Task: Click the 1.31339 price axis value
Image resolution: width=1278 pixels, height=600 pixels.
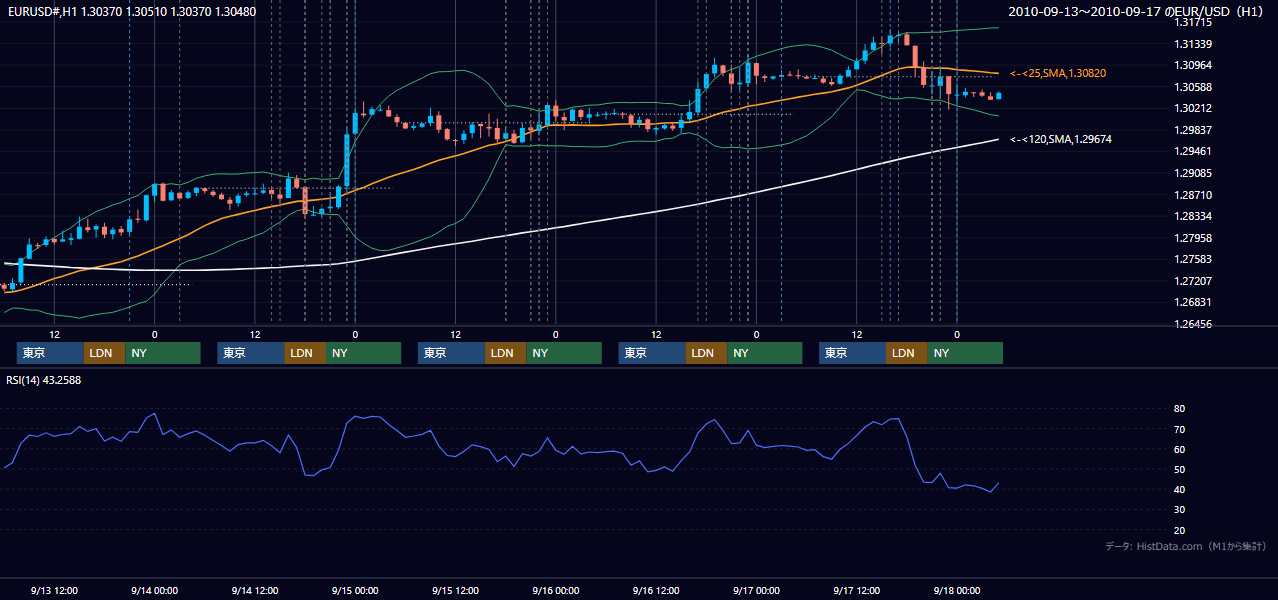Action: point(1193,44)
